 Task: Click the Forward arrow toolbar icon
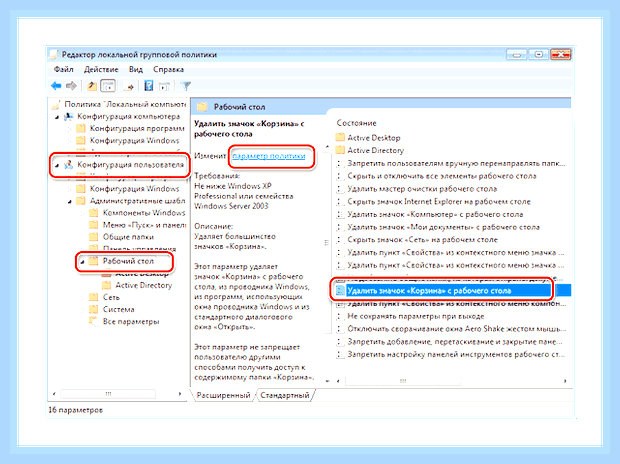[71, 85]
